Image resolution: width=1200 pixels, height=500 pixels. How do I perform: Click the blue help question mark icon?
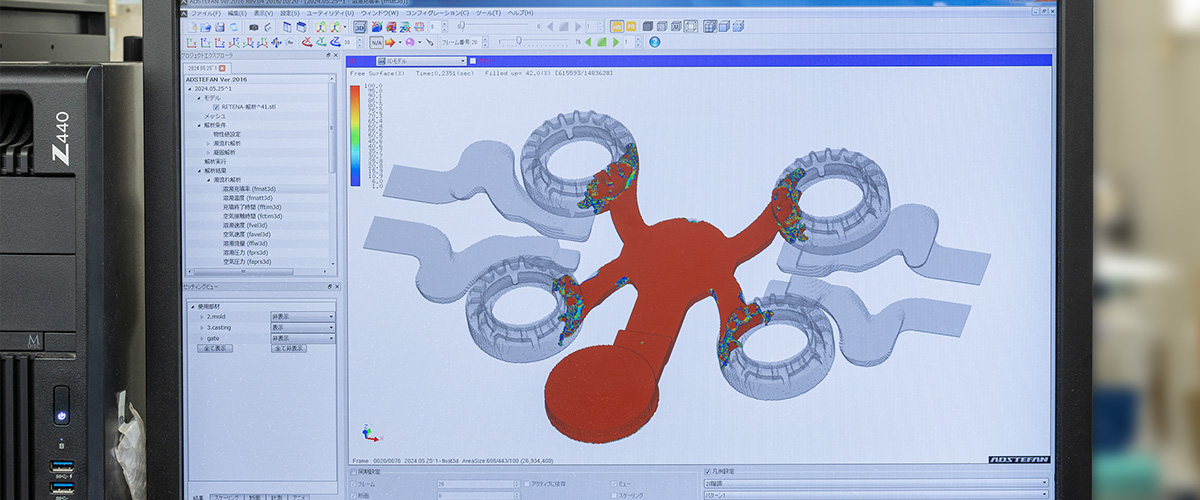click(x=654, y=42)
